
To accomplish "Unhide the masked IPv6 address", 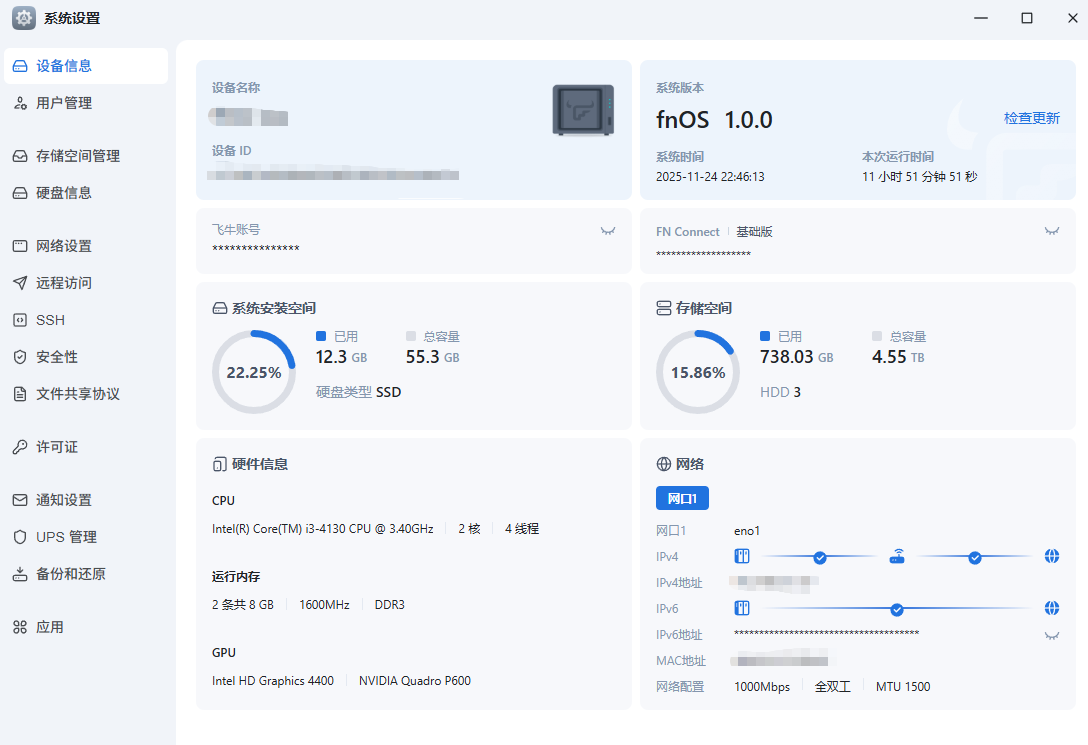I will coord(1051,635).
